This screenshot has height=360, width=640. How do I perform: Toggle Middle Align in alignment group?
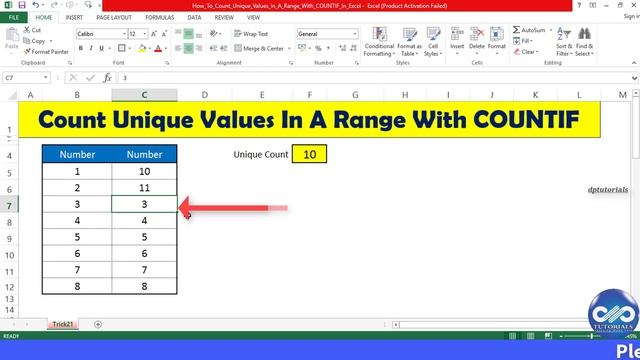coord(188,34)
